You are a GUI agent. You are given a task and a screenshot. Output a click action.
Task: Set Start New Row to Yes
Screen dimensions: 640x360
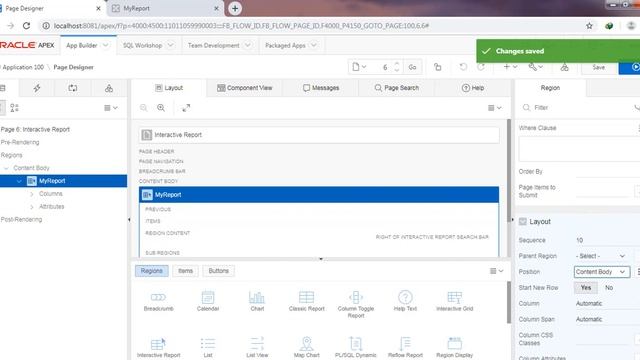coord(586,288)
